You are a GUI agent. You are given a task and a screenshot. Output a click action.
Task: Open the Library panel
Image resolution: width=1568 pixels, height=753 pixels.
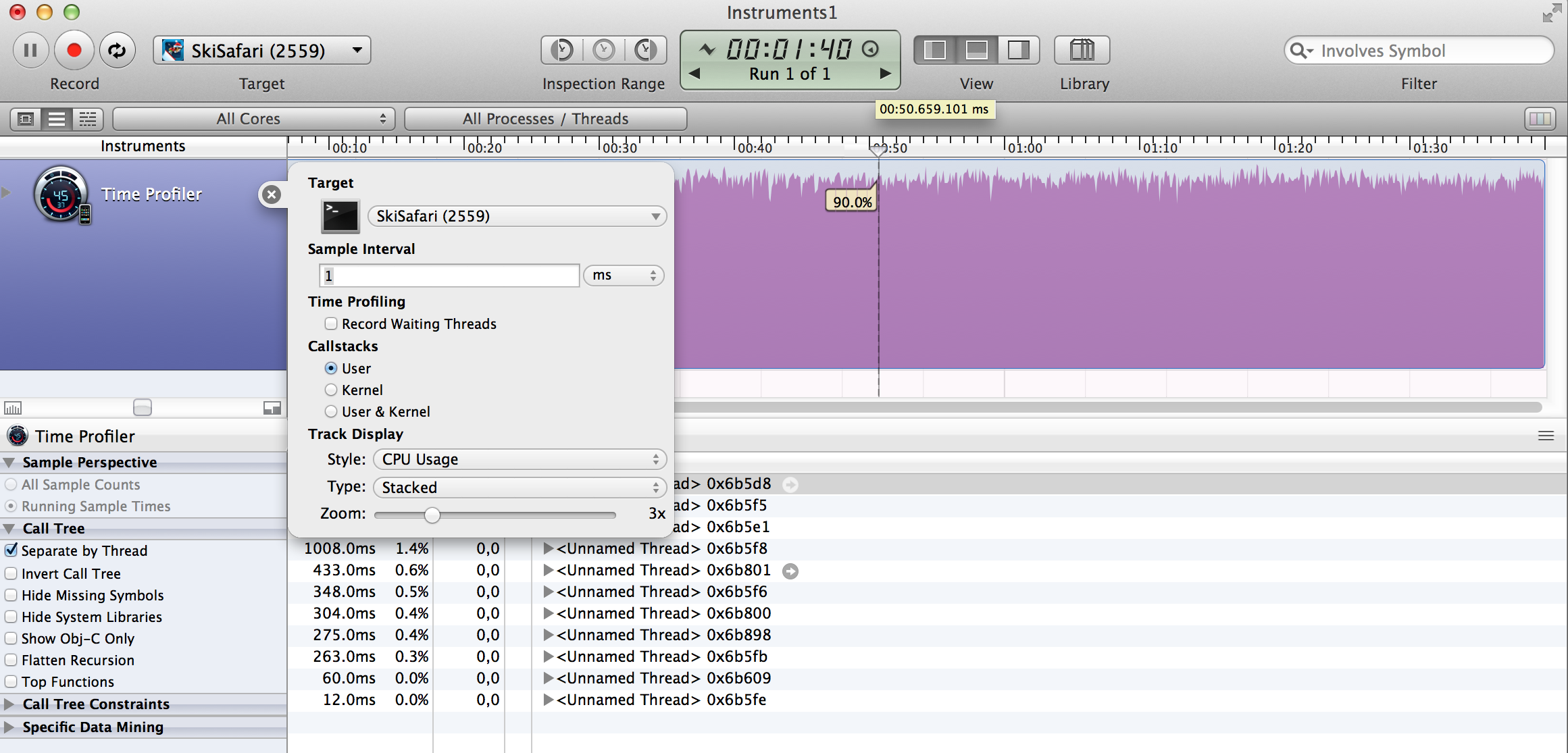(1082, 51)
